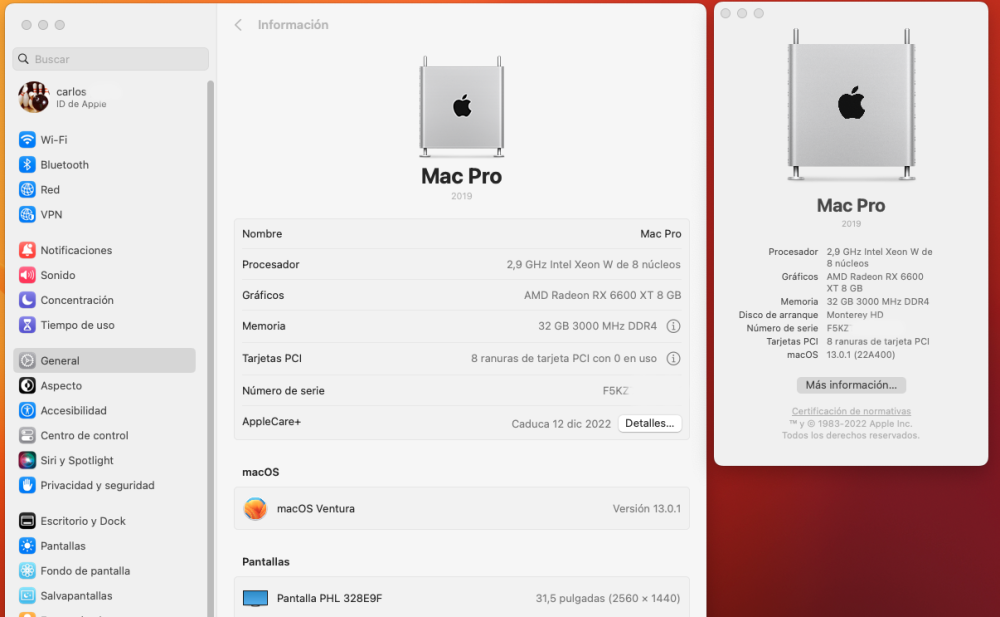Click the info icon next to Memoria
1000x617 pixels.
[x=673, y=325]
